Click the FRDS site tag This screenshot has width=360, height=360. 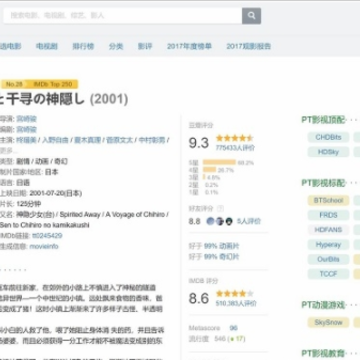328,215
